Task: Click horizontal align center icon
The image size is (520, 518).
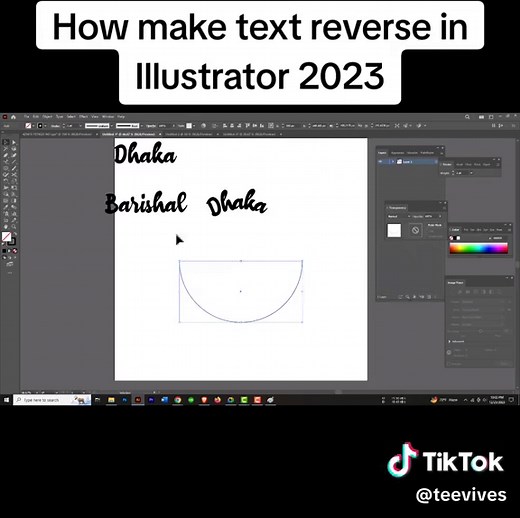Action: (232, 126)
